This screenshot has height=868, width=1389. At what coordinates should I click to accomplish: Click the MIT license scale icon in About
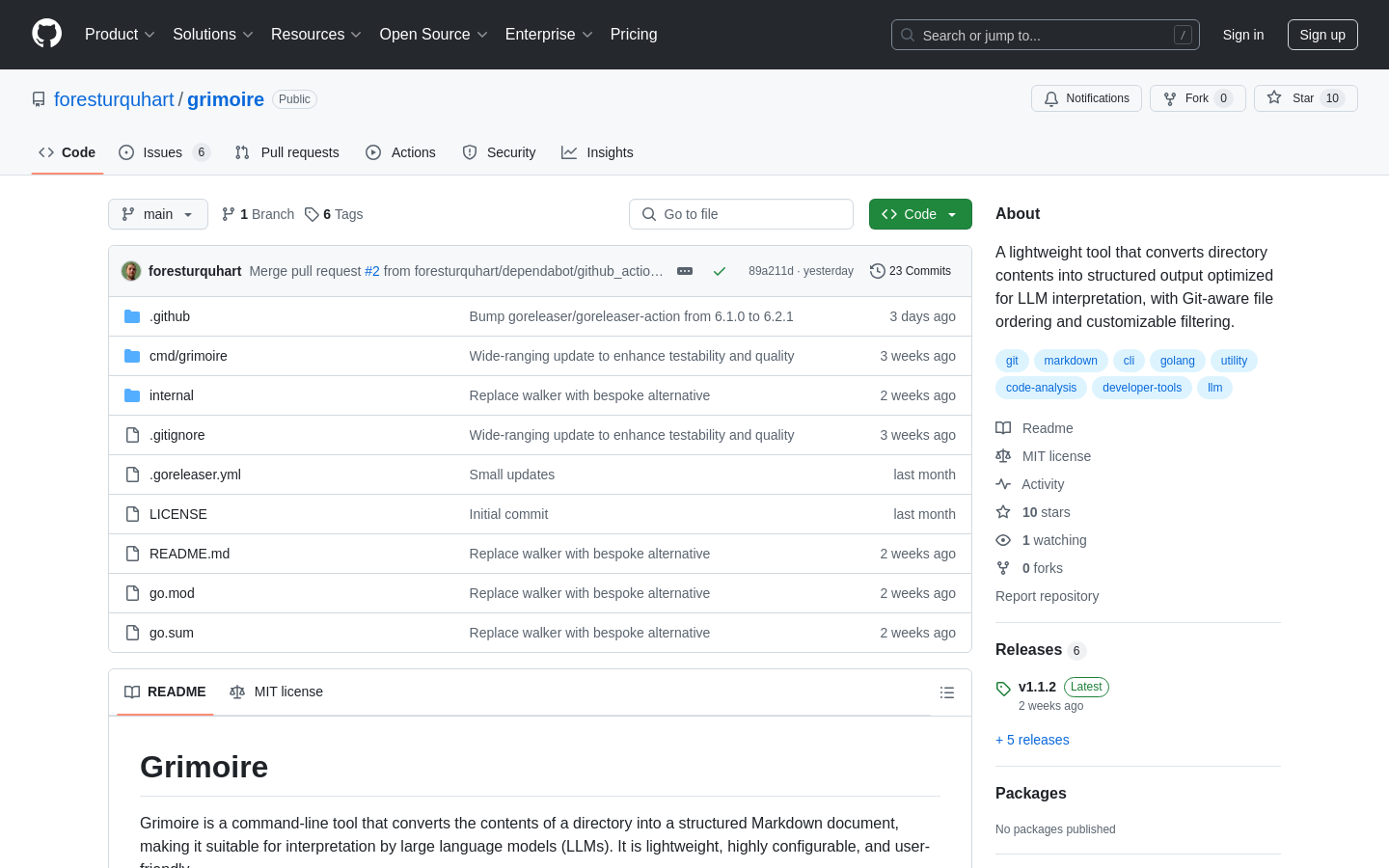tap(1003, 456)
